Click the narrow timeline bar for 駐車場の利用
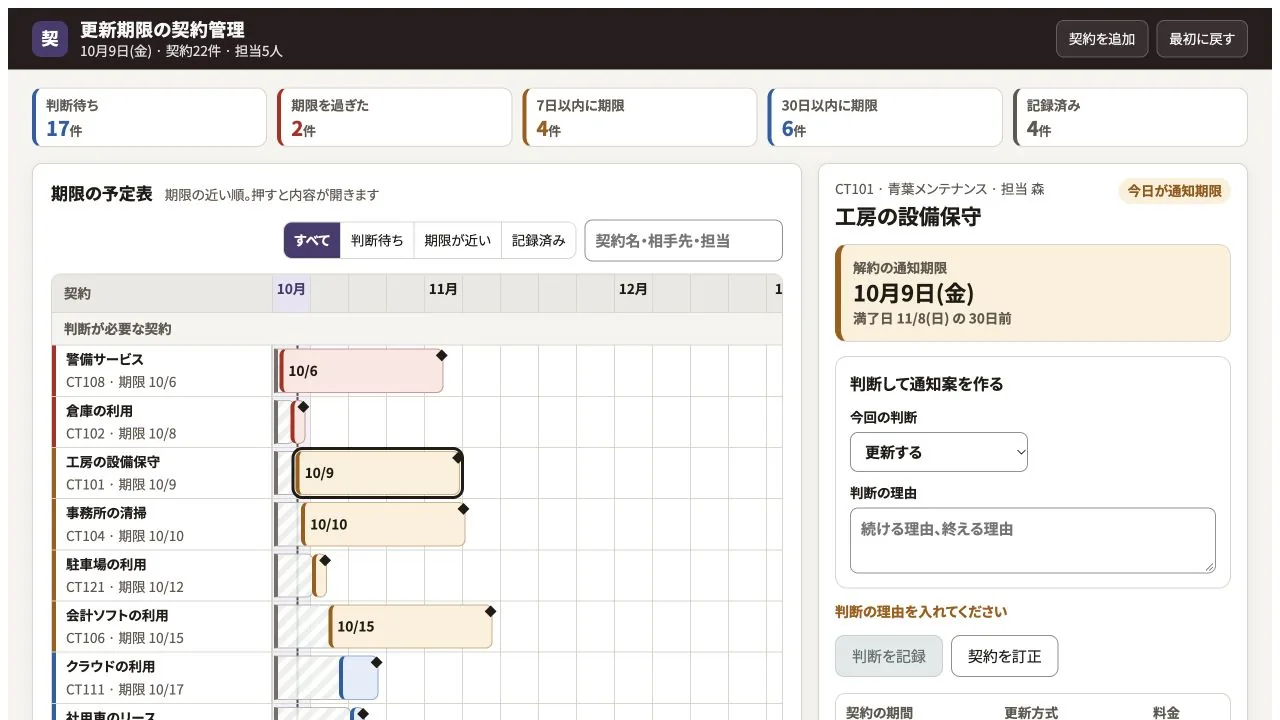The image size is (1280, 720). coord(319,575)
